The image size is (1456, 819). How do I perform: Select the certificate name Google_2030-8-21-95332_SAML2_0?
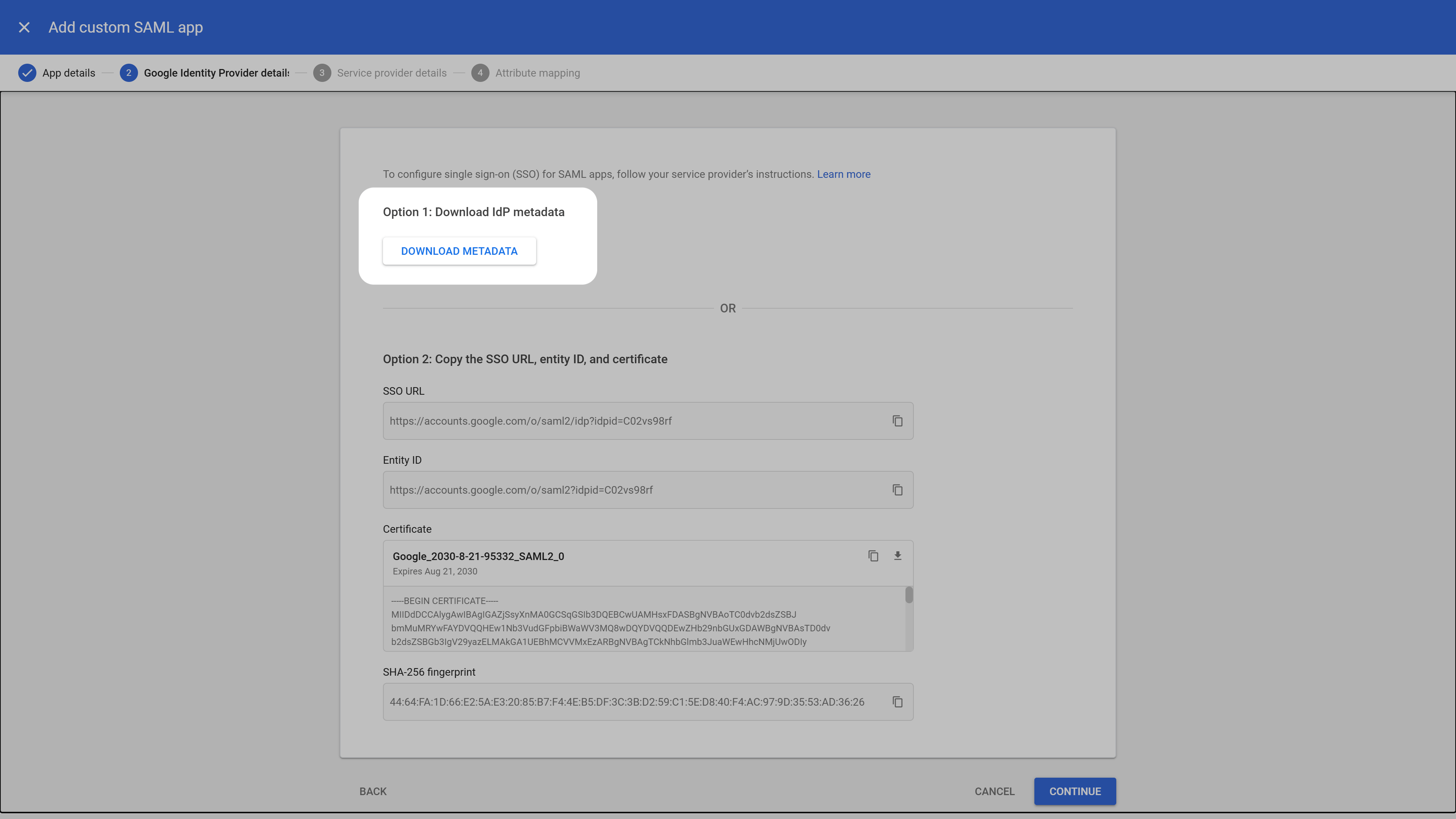click(478, 556)
